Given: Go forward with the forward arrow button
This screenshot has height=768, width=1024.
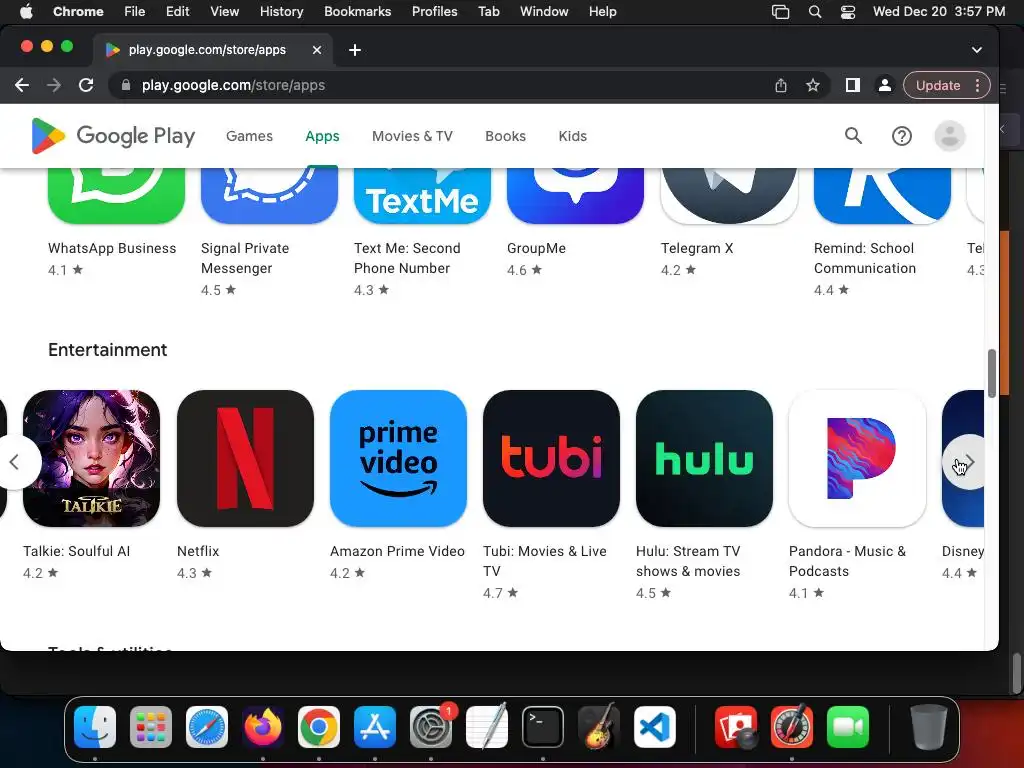Looking at the screenshot, I should pyautogui.click(x=54, y=86).
